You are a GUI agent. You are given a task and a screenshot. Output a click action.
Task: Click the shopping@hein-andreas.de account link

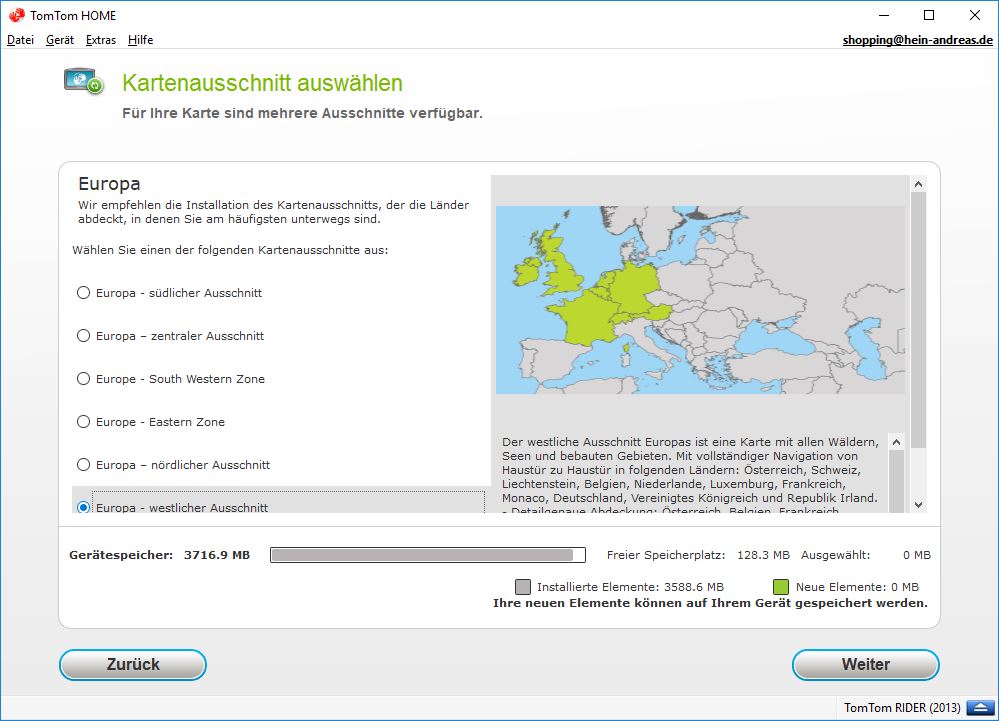tap(917, 40)
